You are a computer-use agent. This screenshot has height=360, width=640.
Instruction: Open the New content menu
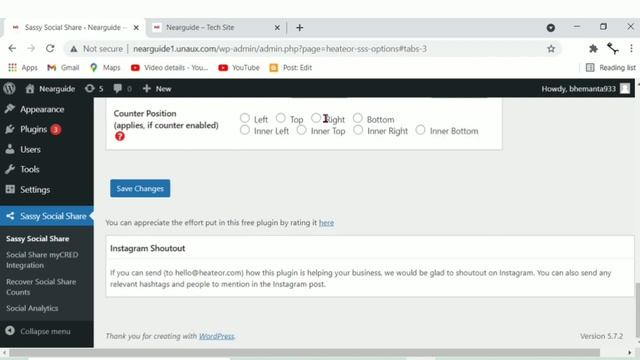pos(157,89)
